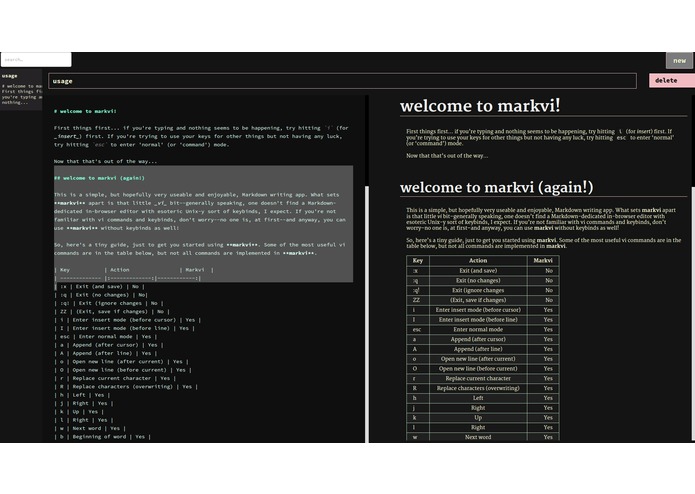Click editor row 'k | Up | Yes'
Viewport: 695px width, 494px height.
point(78,412)
